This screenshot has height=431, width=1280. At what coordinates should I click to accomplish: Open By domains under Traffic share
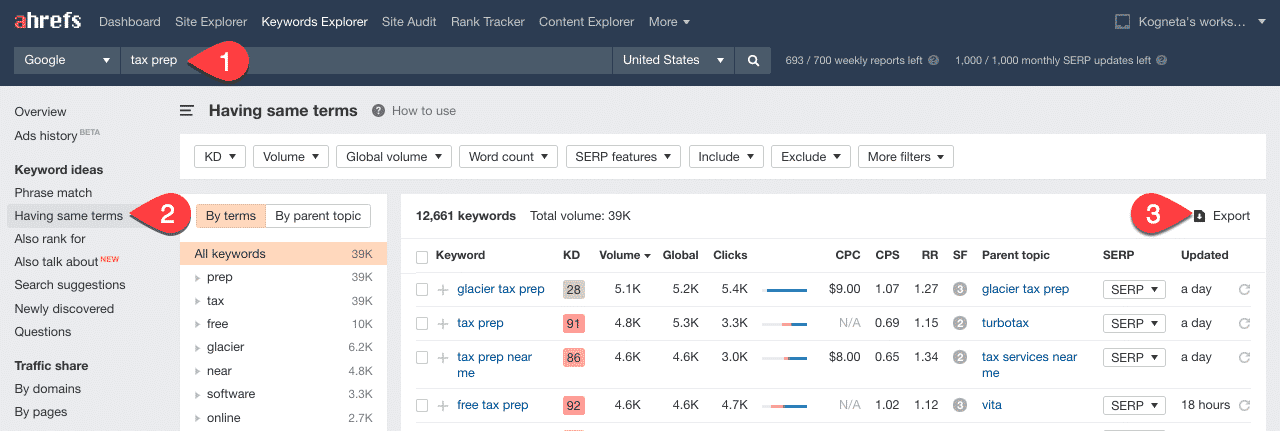[x=48, y=388]
